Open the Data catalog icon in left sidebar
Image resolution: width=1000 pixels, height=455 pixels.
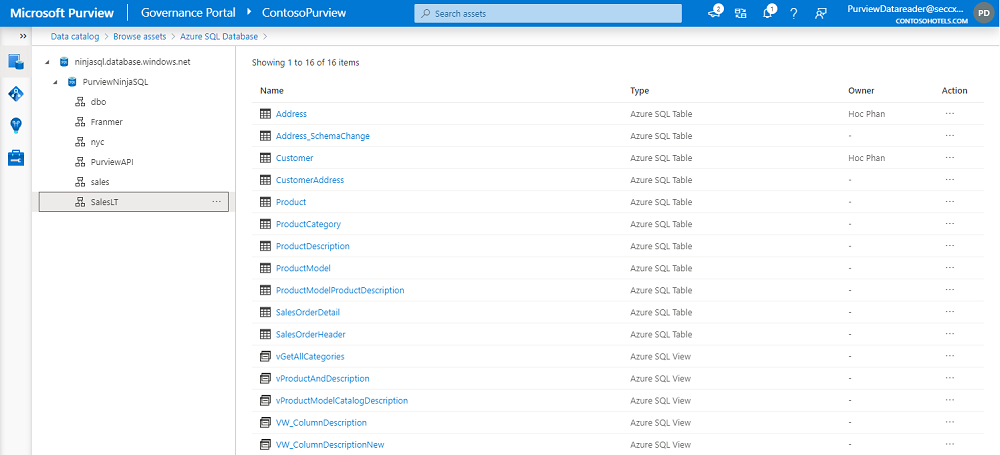click(x=16, y=61)
